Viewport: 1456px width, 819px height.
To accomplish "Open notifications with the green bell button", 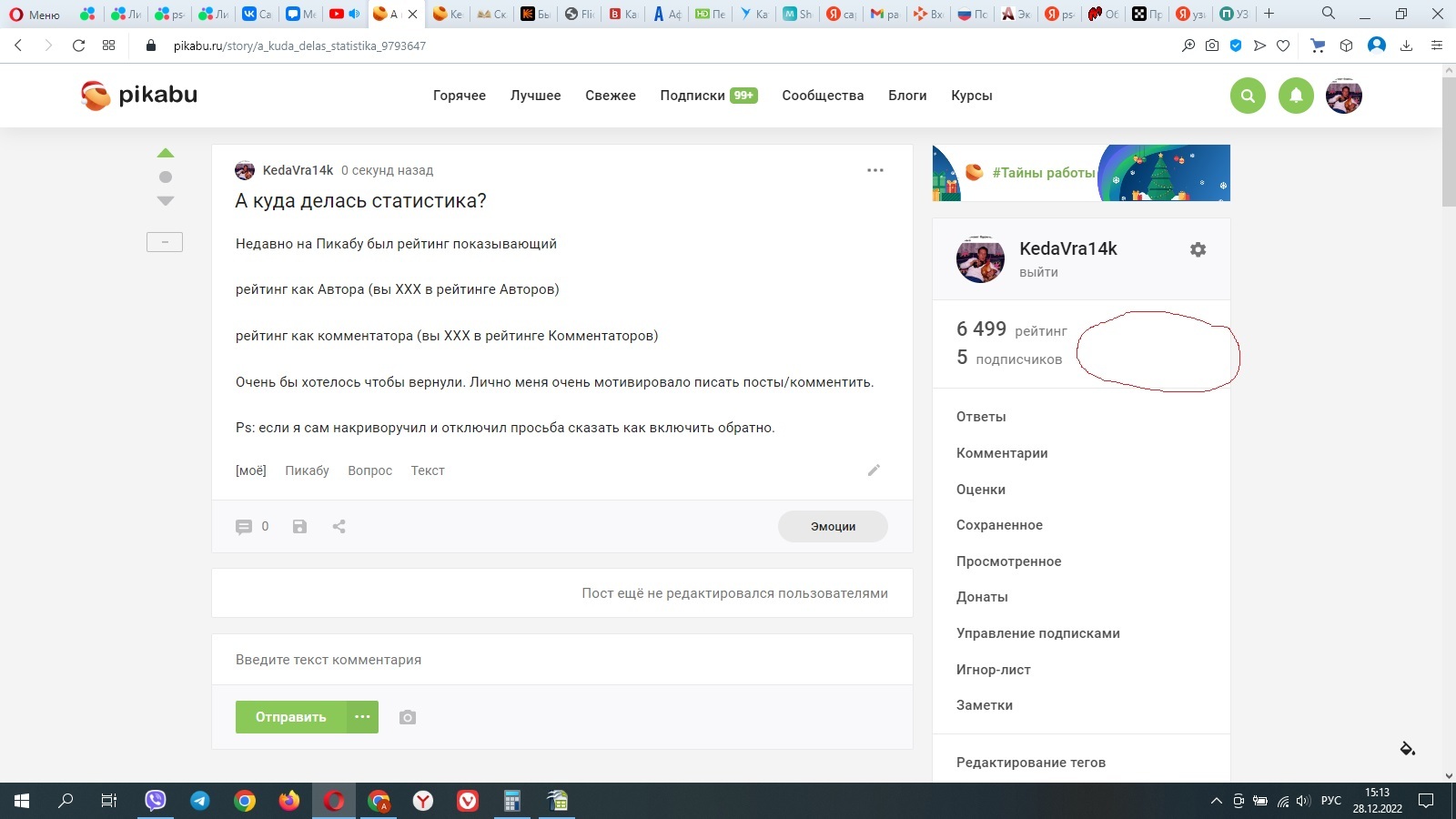I will click(1296, 96).
